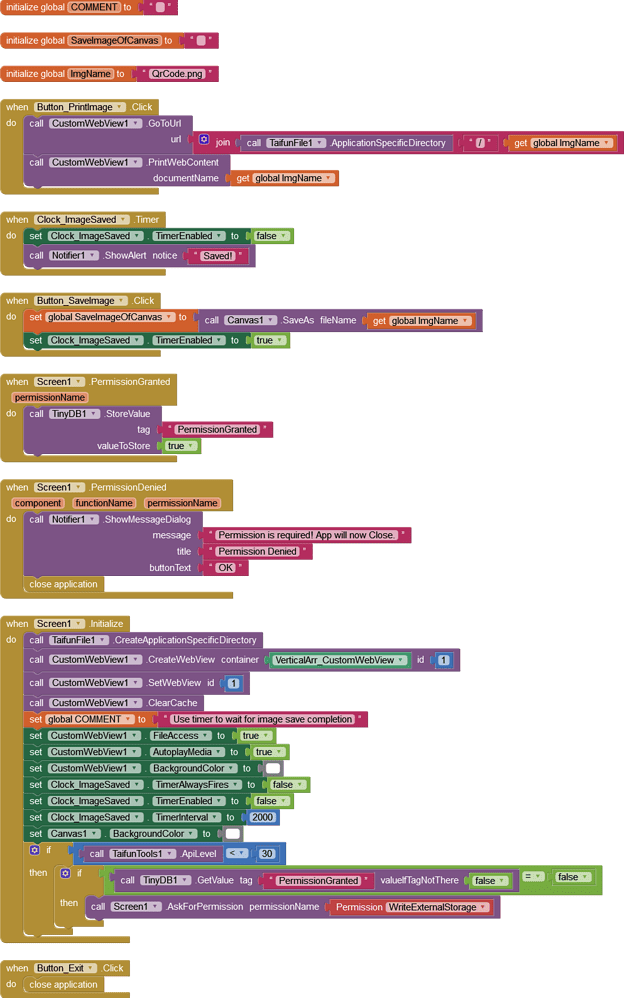Viewport: 624px width, 998px height.
Task: Open the VerticalArr_CustomWebView container dropdown
Action: [x=401, y=660]
